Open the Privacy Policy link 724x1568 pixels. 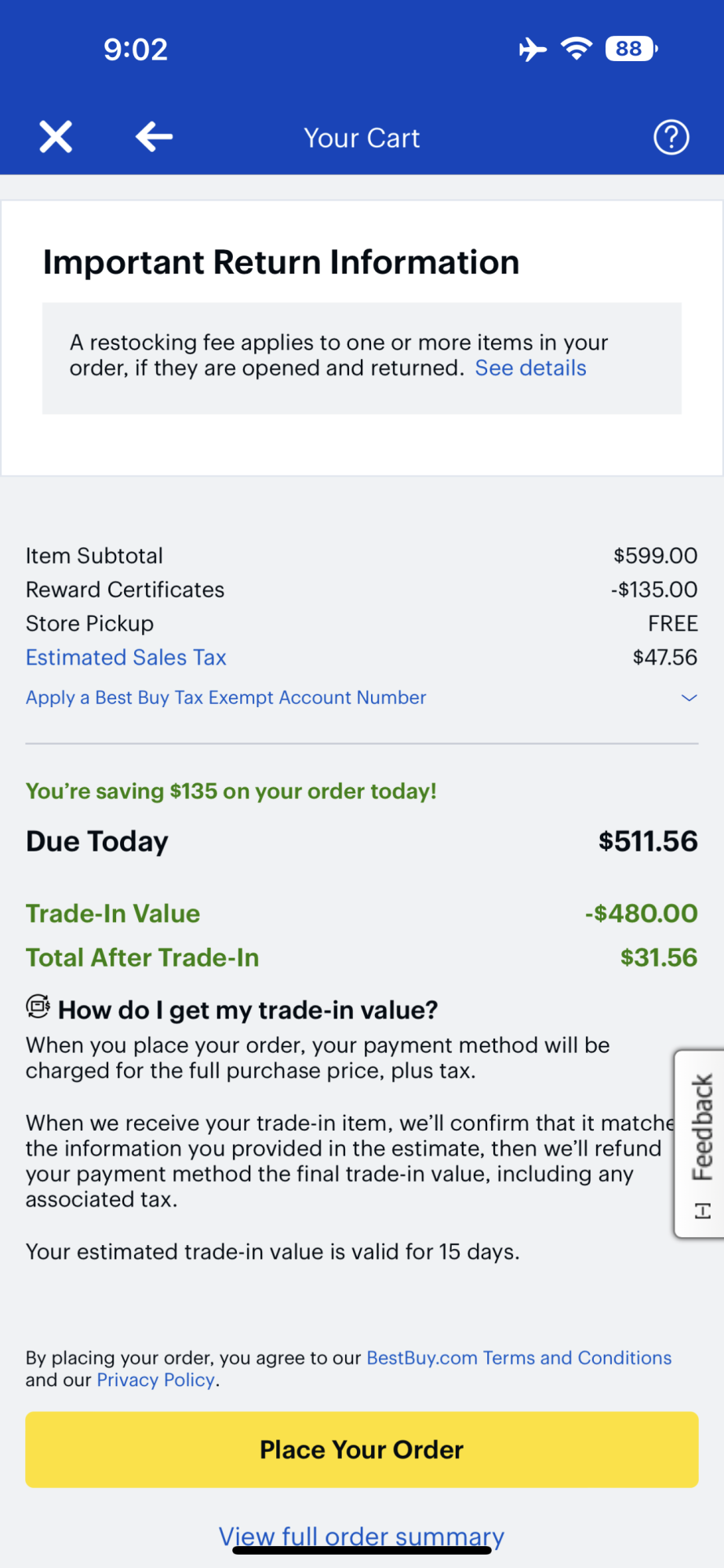click(155, 1380)
